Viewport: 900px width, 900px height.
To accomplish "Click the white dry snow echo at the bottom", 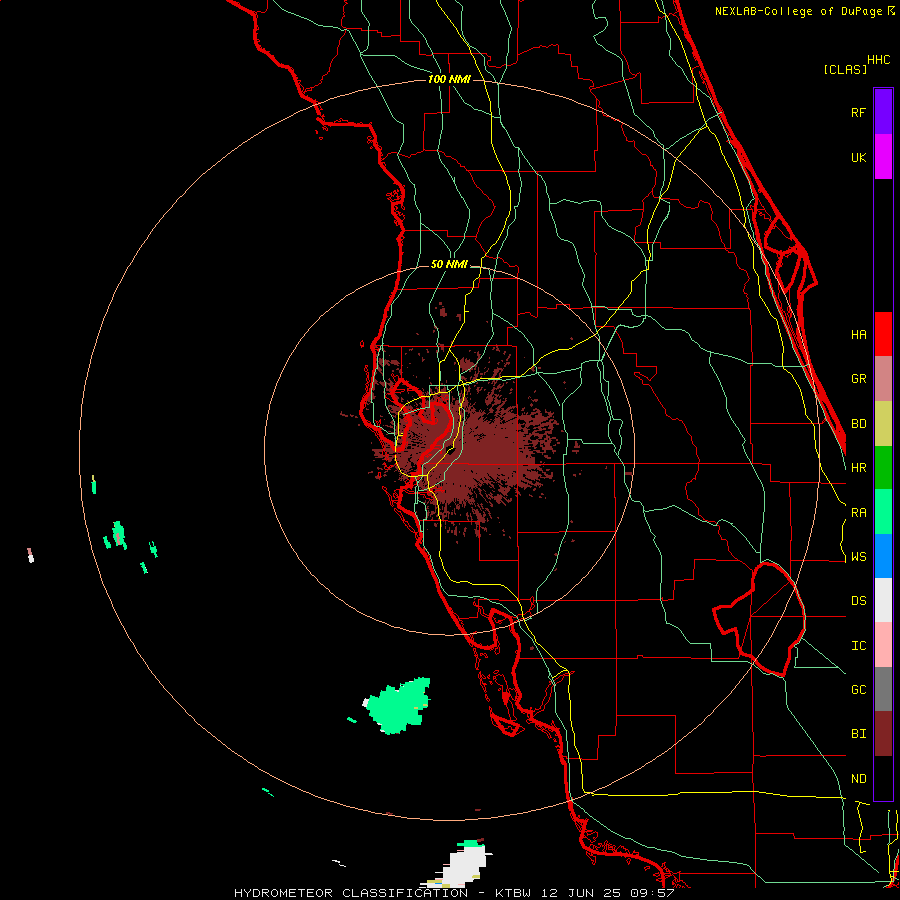I will click(466, 867).
